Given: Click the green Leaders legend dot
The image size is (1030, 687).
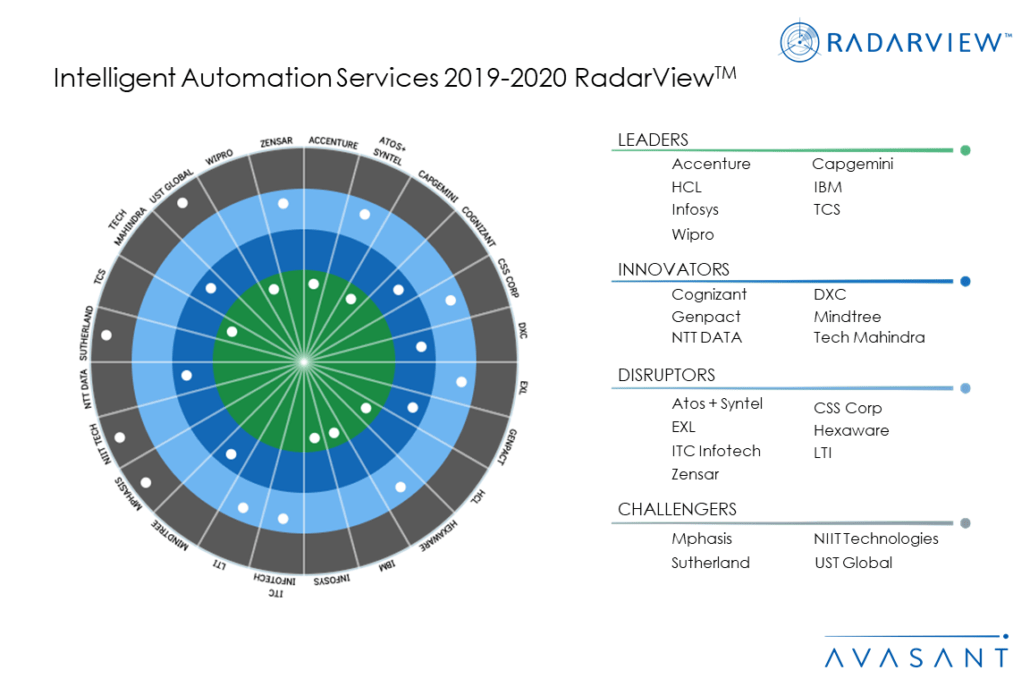Looking at the screenshot, I should point(965,150).
